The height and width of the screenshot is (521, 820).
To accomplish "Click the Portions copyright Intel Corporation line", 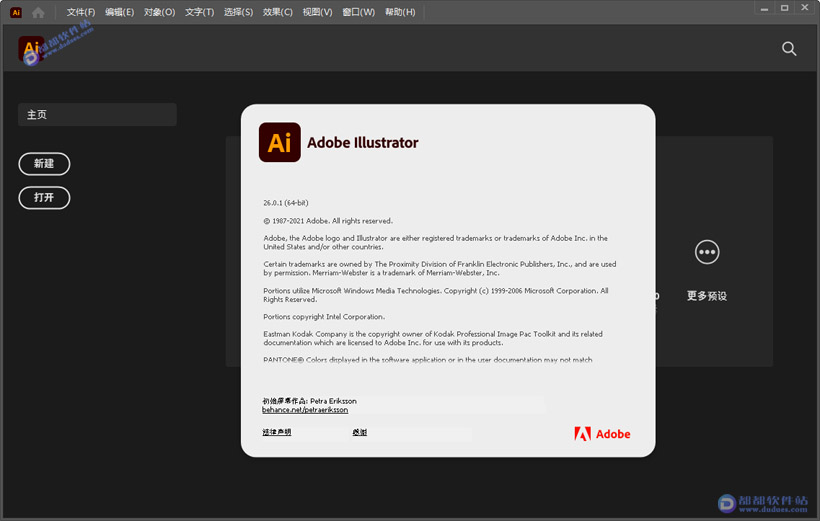I will (324, 317).
